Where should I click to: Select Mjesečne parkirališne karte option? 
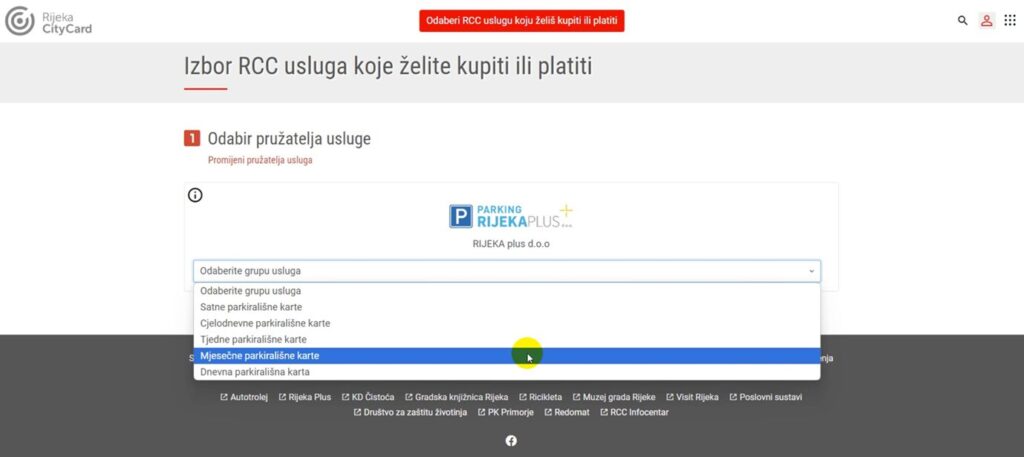pos(259,355)
